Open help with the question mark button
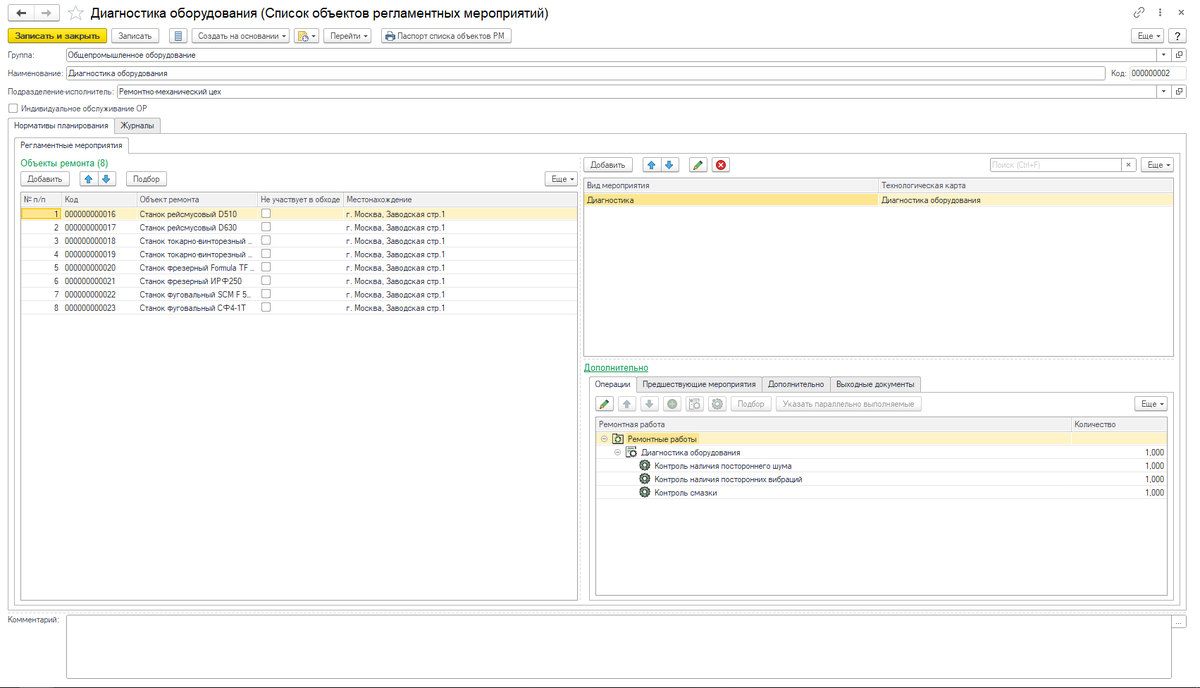Viewport: 1200px width, 688px height. tap(1176, 36)
